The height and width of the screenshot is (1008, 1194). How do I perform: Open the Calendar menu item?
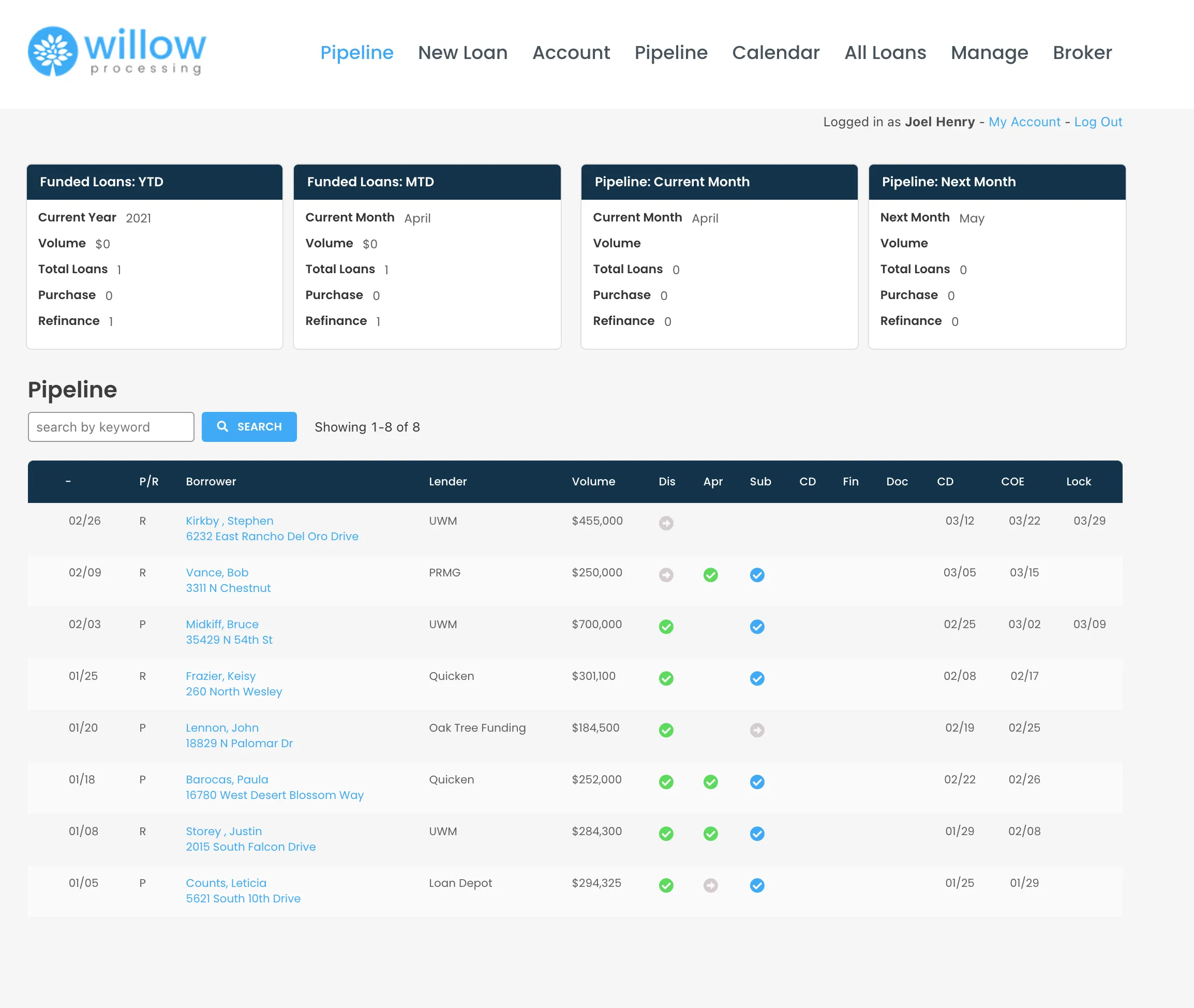[x=776, y=53]
